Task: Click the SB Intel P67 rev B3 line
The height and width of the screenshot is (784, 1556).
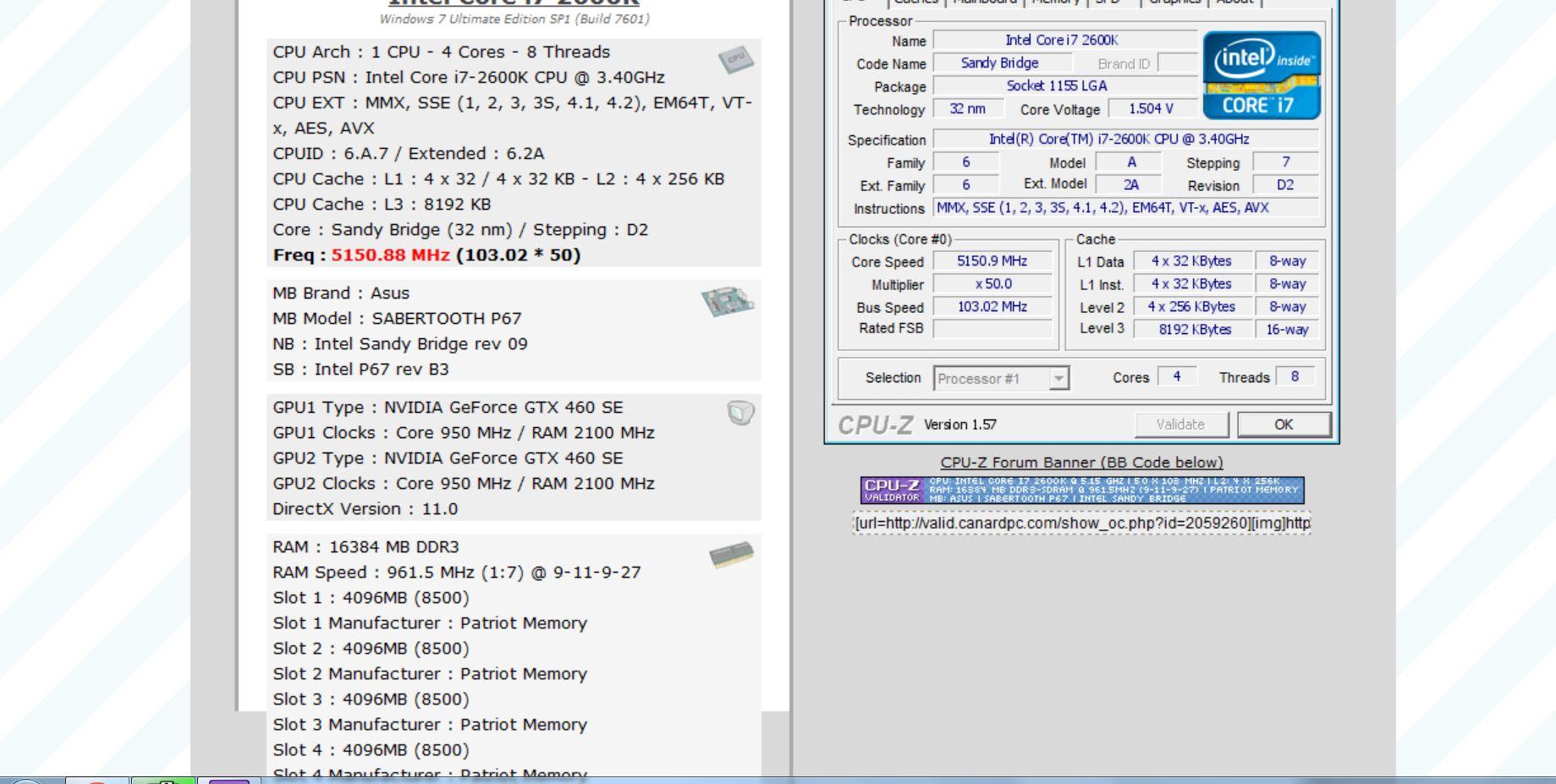Action: (360, 370)
